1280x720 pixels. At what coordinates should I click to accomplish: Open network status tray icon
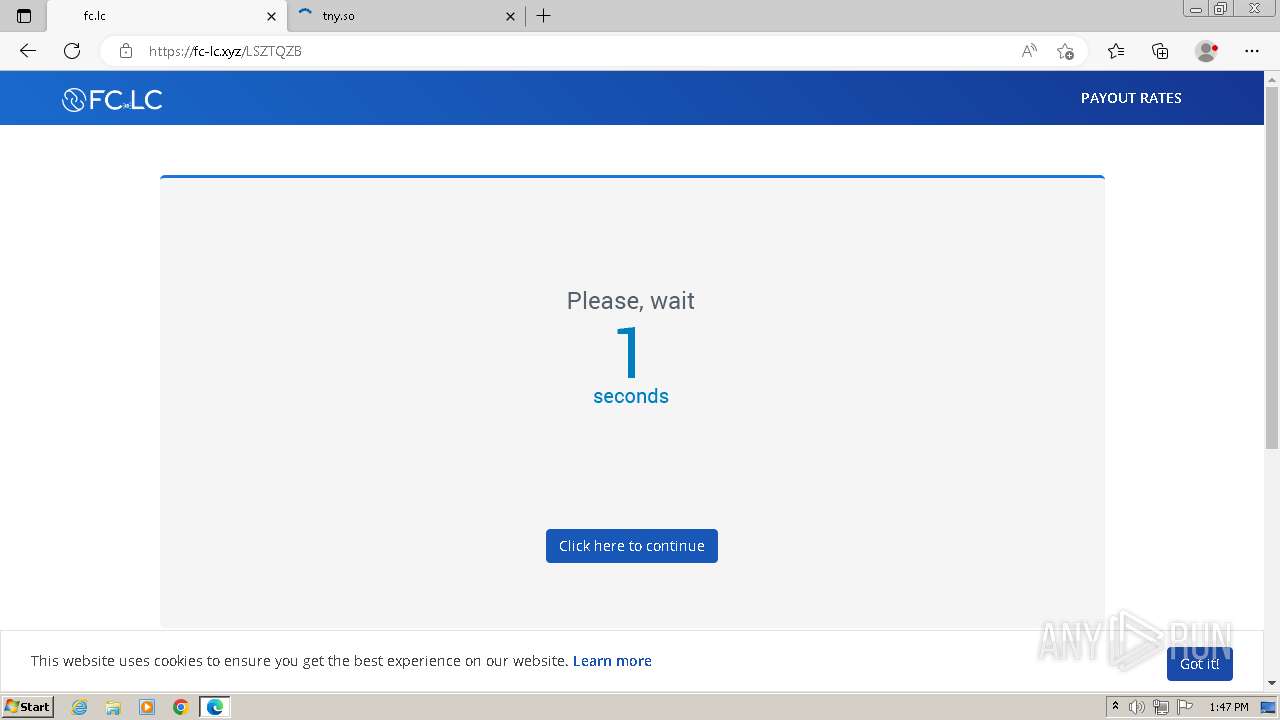click(x=1161, y=707)
